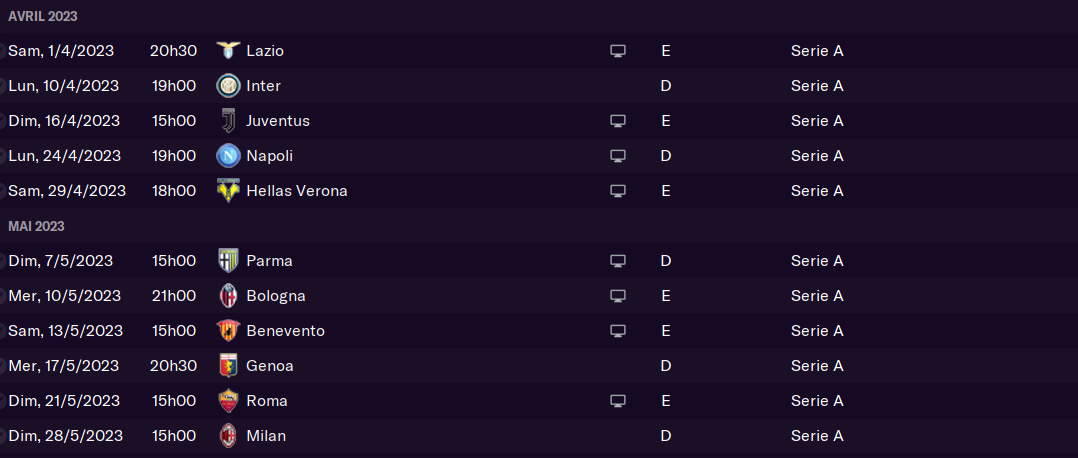The height and width of the screenshot is (458, 1078).
Task: Click the TV icon on Lazio fixture
Action: tap(617, 51)
